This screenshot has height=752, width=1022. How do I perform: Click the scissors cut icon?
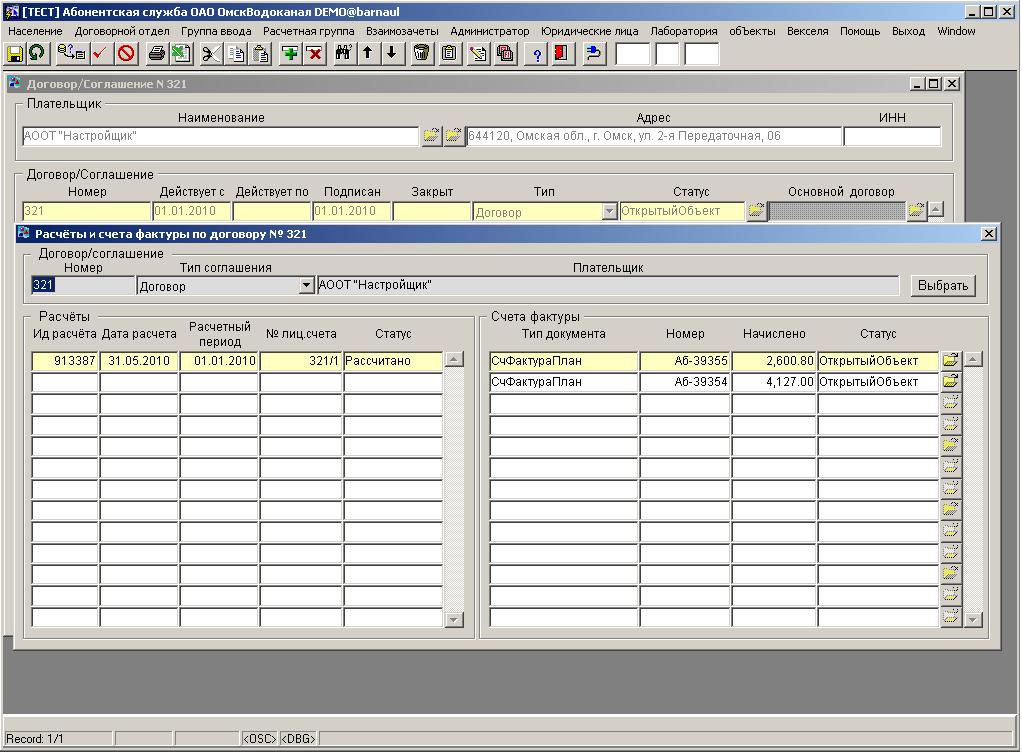click(211, 54)
